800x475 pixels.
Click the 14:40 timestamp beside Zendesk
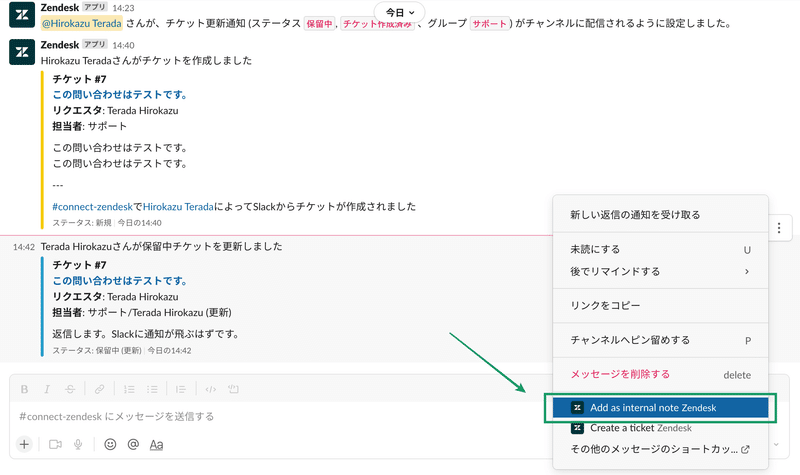point(123,45)
